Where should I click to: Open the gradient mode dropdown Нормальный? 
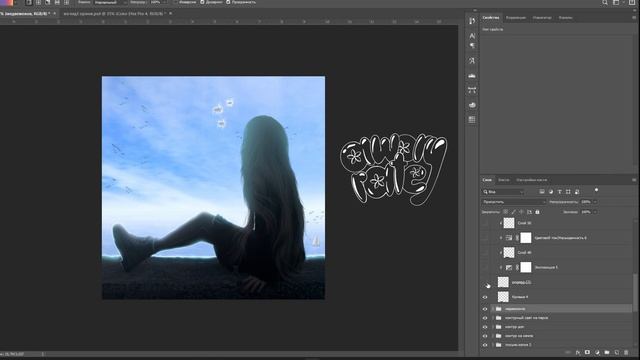point(110,2)
